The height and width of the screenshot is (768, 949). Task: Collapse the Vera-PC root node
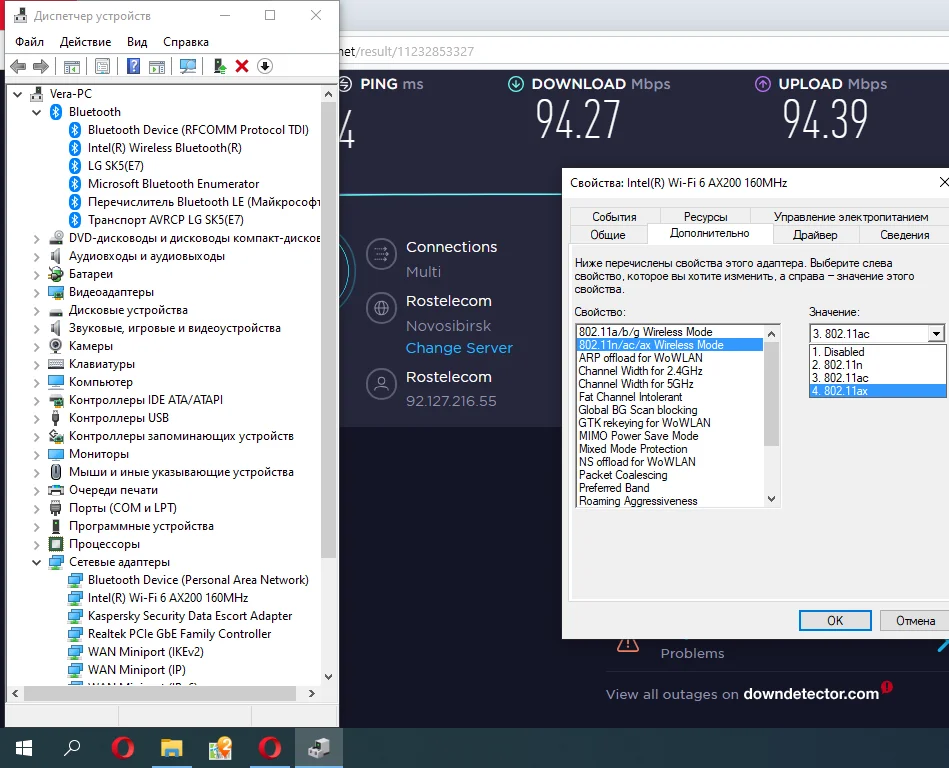pyautogui.click(x=18, y=94)
